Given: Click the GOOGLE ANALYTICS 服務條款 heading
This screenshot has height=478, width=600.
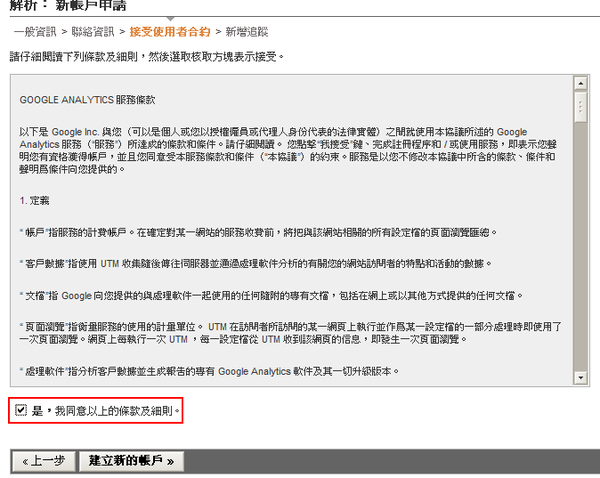Looking at the screenshot, I should click(87, 100).
